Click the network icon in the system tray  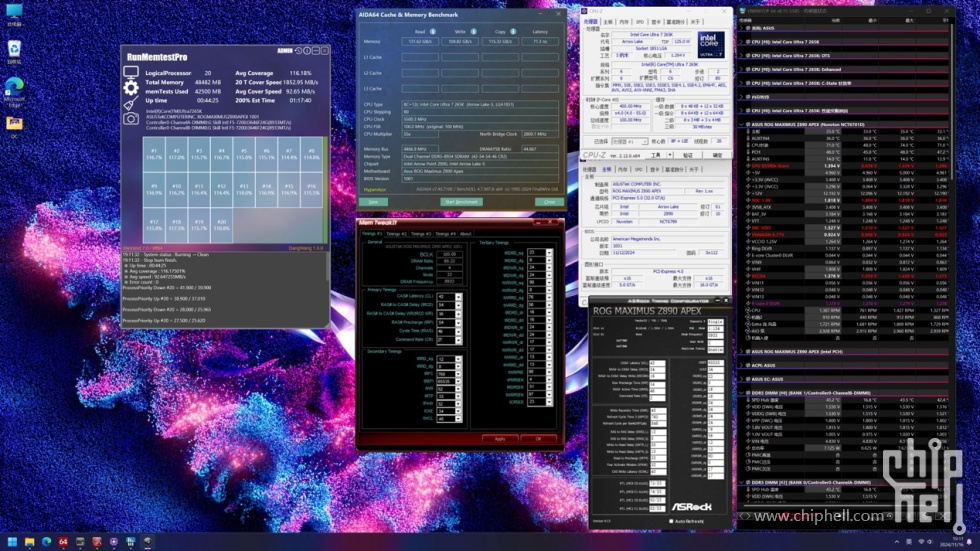921,542
